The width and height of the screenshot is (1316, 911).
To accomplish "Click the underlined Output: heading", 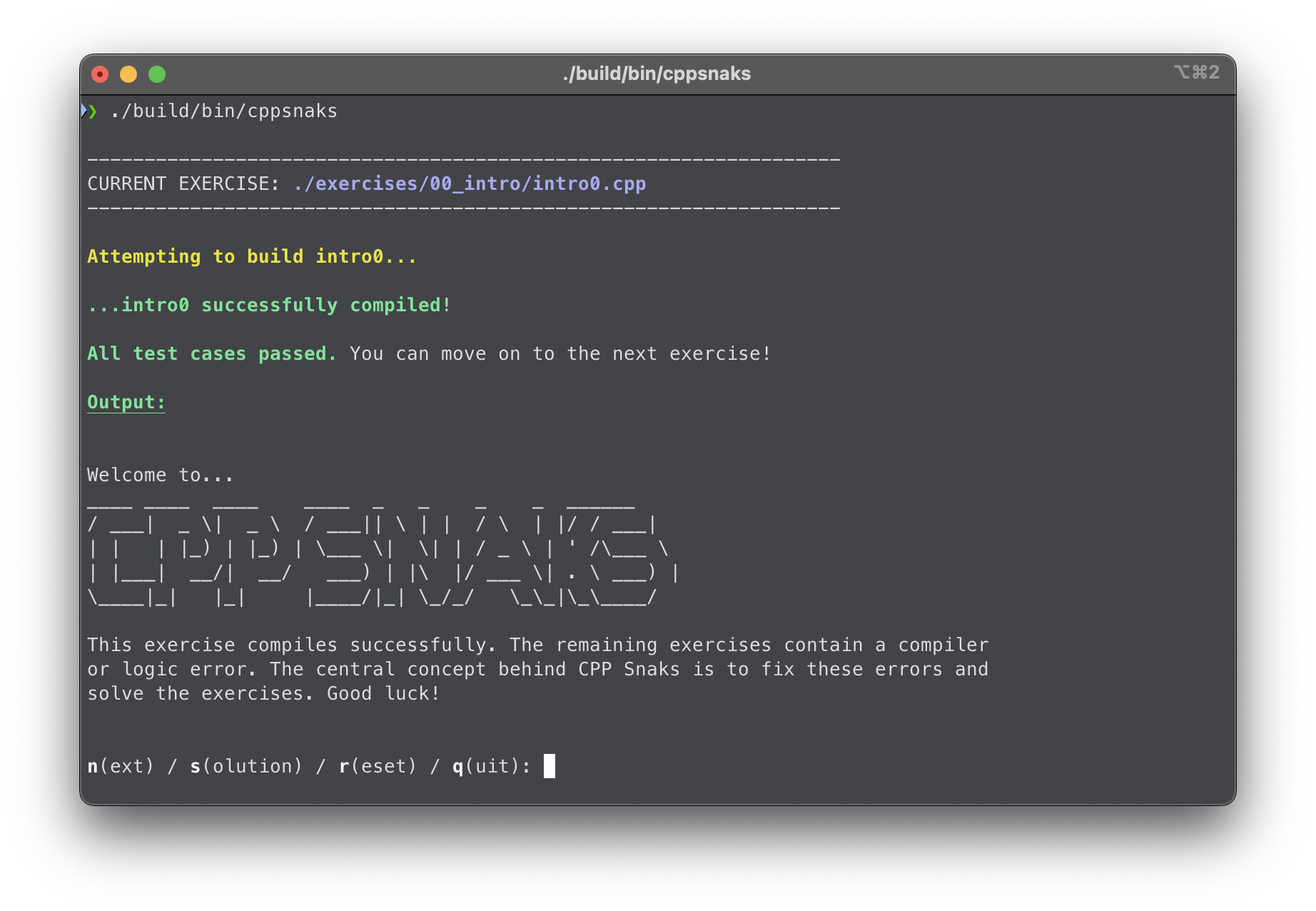I will tap(126, 403).
